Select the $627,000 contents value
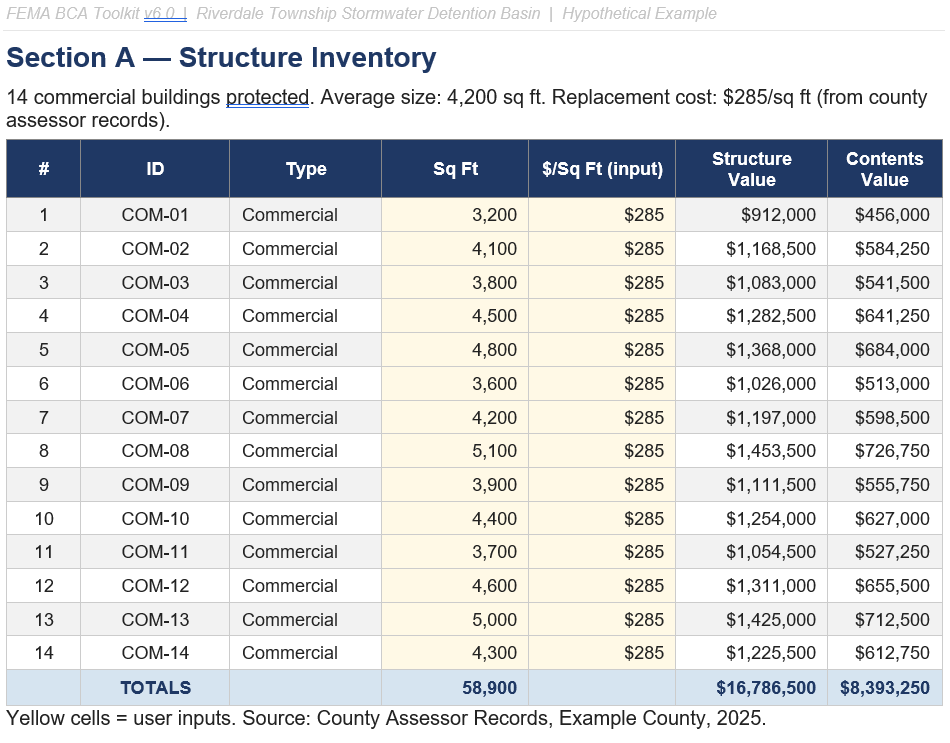Image resolution: width=950 pixels, height=743 pixels. click(885, 519)
